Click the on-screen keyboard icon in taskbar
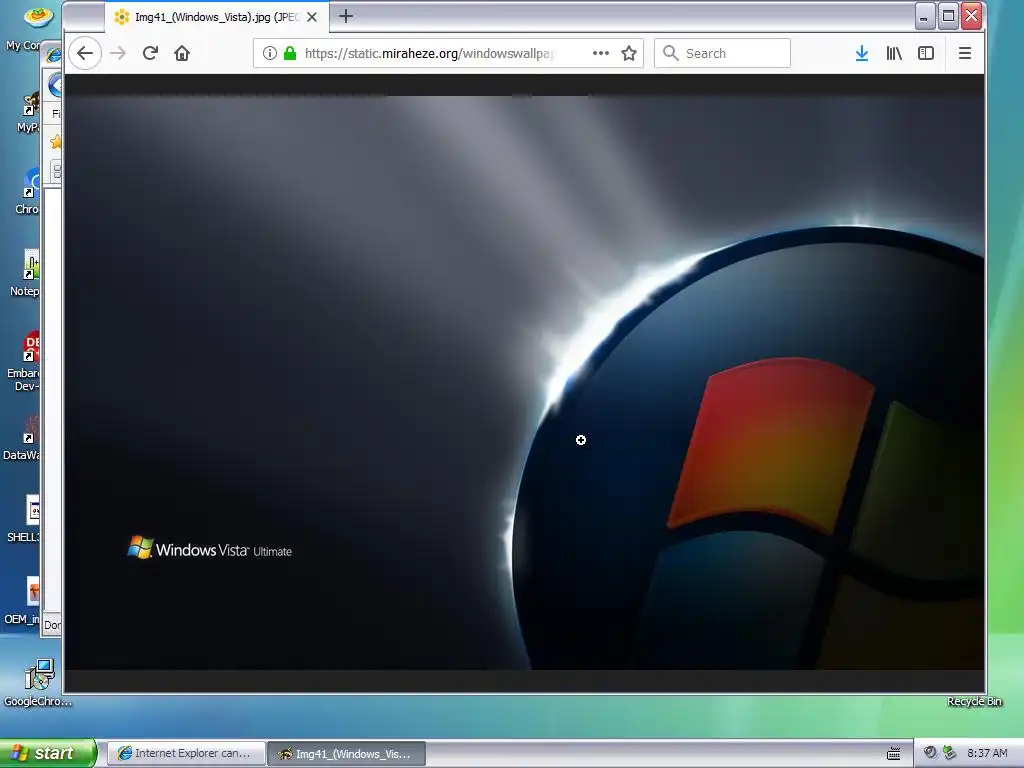 click(x=894, y=754)
